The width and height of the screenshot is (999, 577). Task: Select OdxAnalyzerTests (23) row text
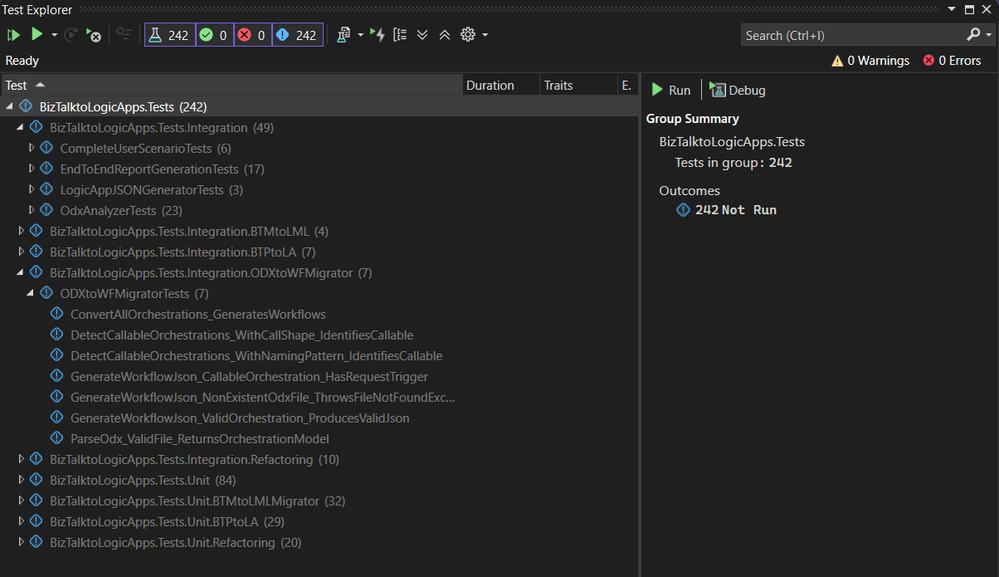(121, 211)
